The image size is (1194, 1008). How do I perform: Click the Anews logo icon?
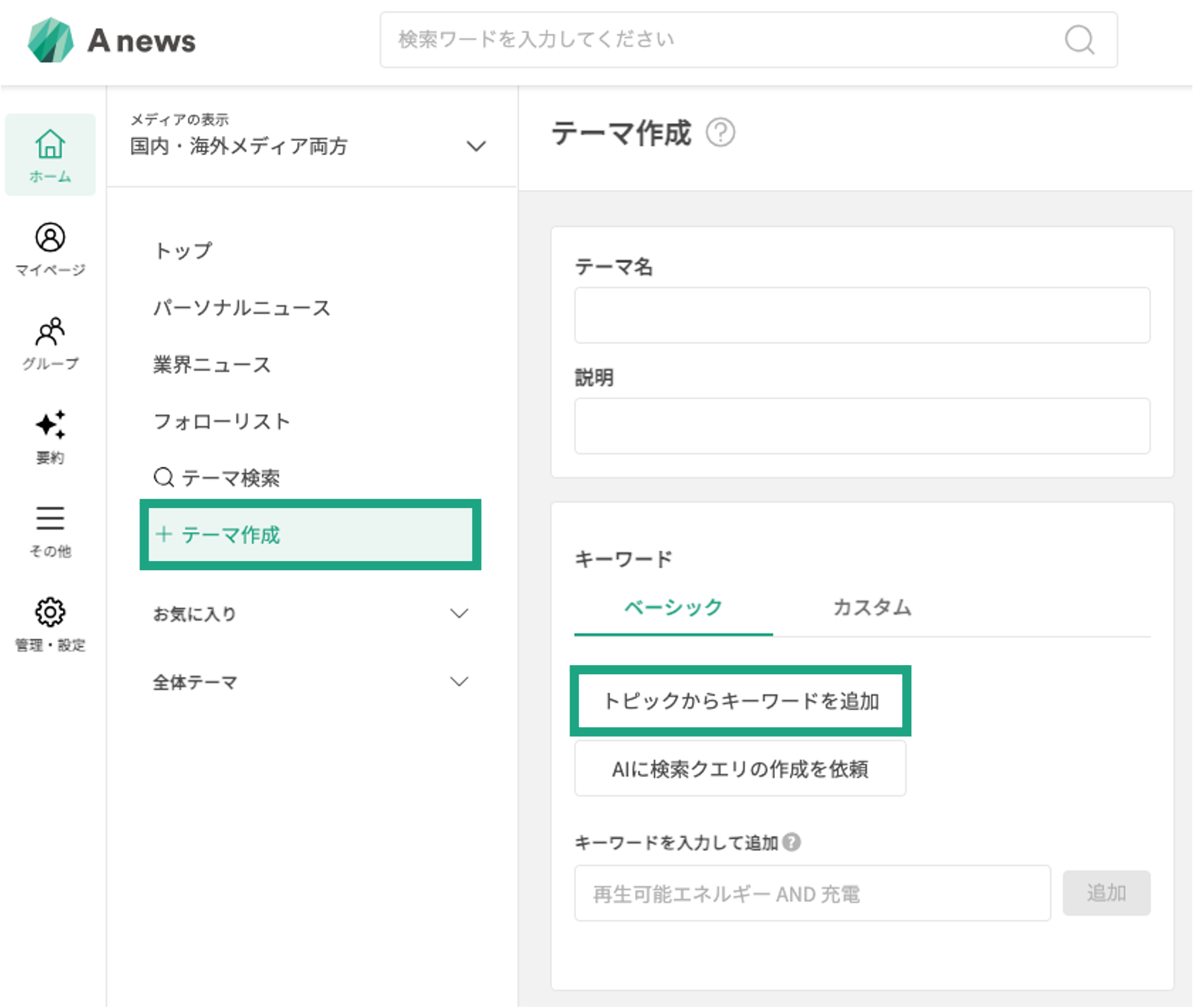50,41
